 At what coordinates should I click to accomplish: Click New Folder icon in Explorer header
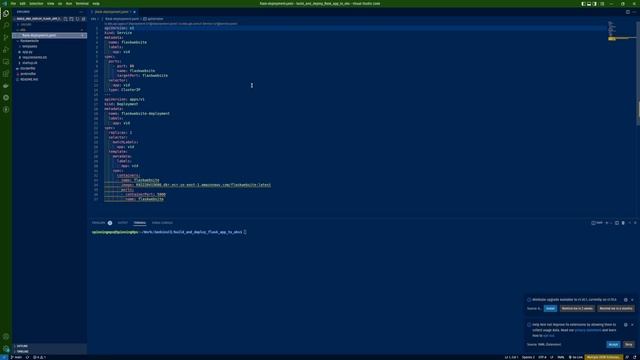click(x=71, y=19)
